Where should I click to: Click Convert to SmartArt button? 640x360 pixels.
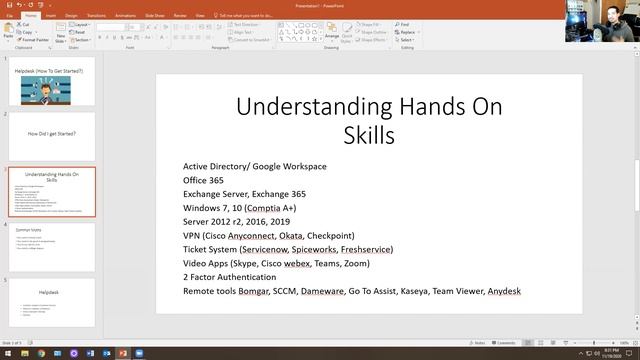point(249,40)
